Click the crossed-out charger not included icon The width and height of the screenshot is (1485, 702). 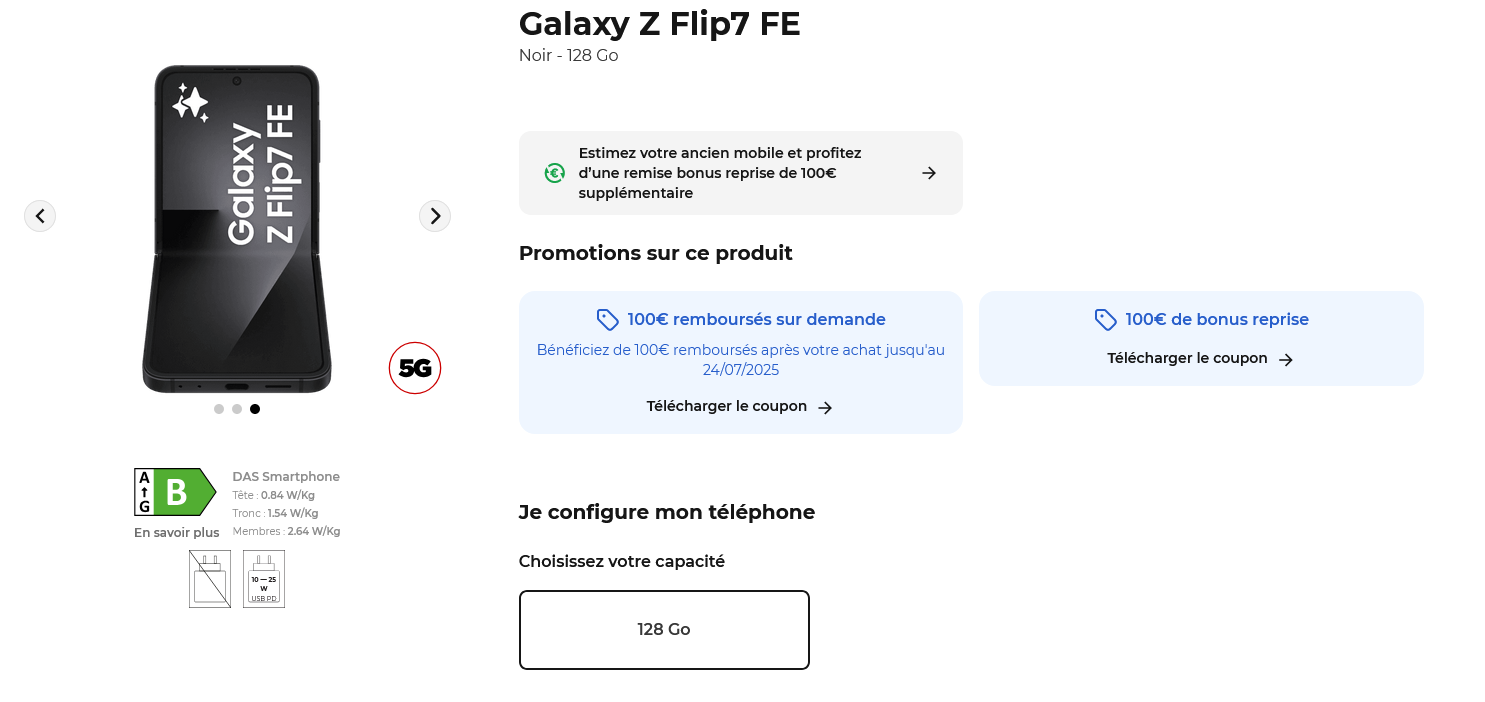pyautogui.click(x=209, y=578)
